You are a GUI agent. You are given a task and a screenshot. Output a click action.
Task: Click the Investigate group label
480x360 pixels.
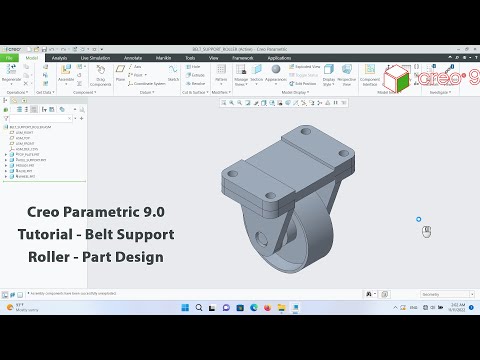(x=440, y=92)
